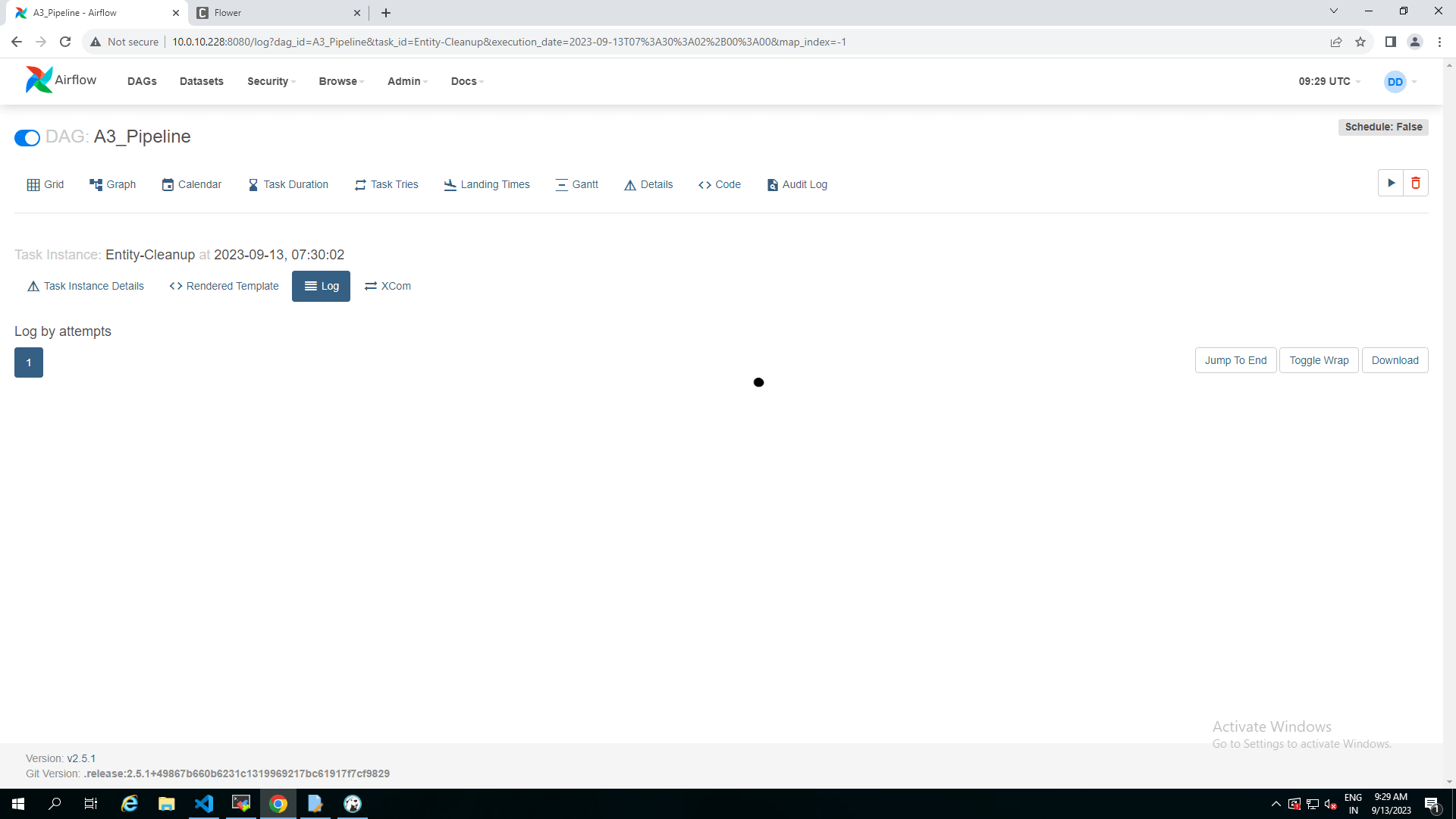Click Jump To End

pyautogui.click(x=1235, y=360)
